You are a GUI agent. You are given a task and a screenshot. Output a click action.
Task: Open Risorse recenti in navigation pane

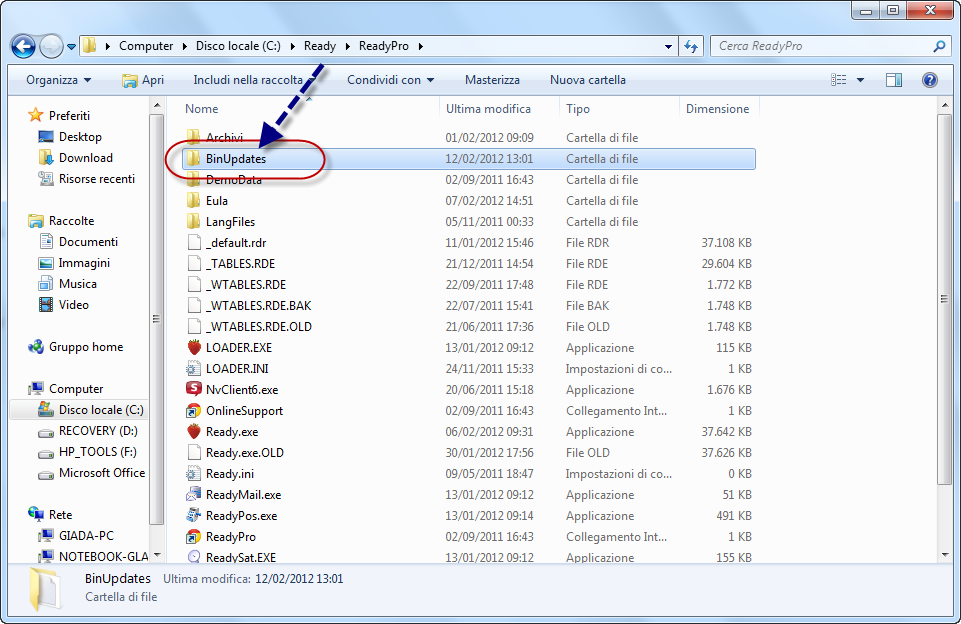click(86, 178)
